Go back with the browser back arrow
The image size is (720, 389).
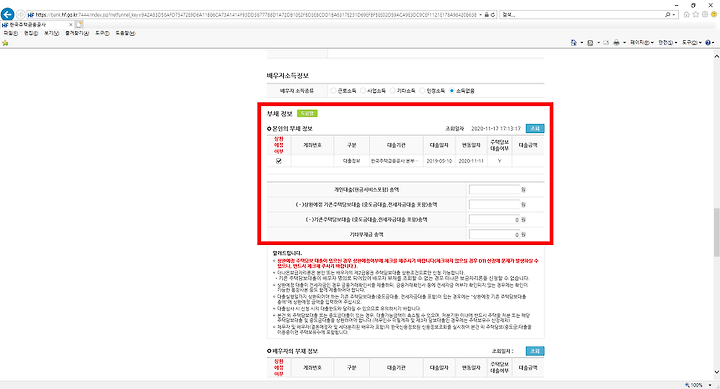click(7, 15)
